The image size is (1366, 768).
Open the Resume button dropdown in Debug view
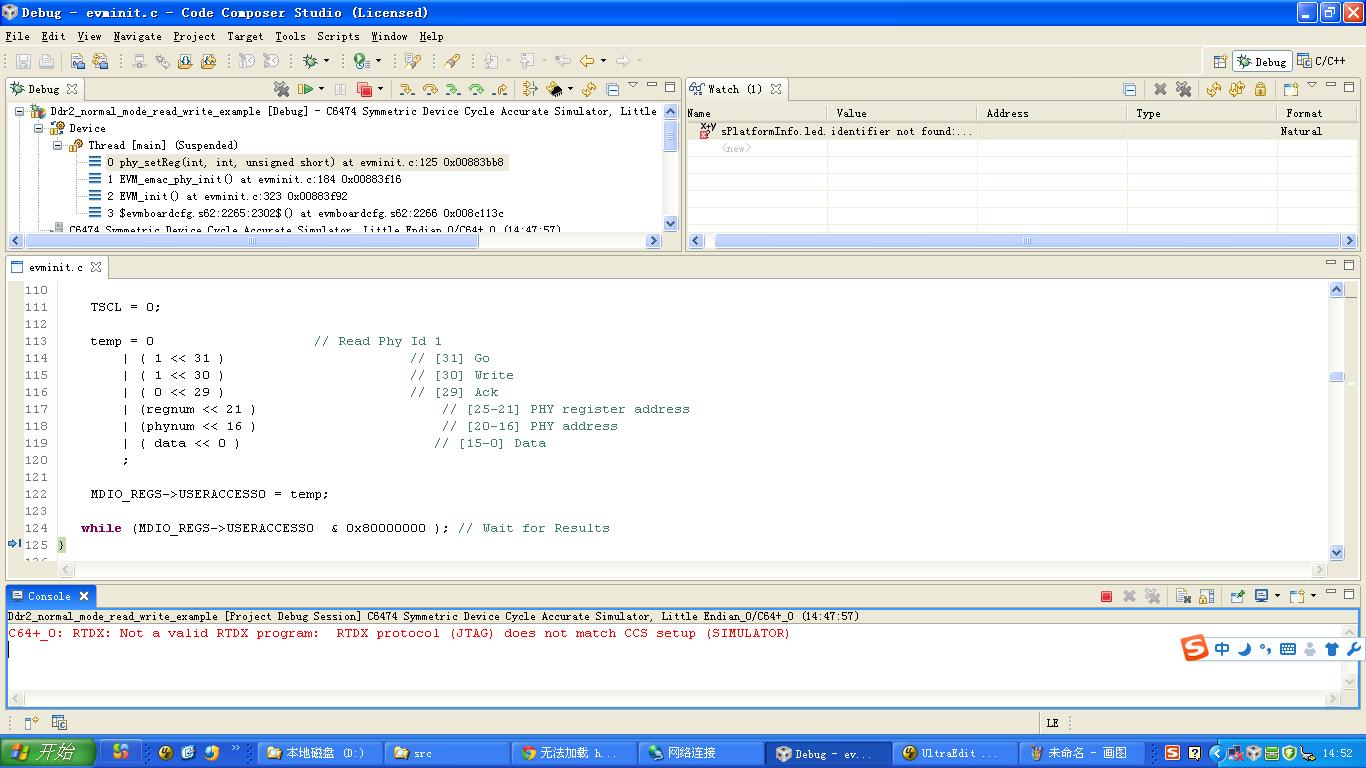321,89
